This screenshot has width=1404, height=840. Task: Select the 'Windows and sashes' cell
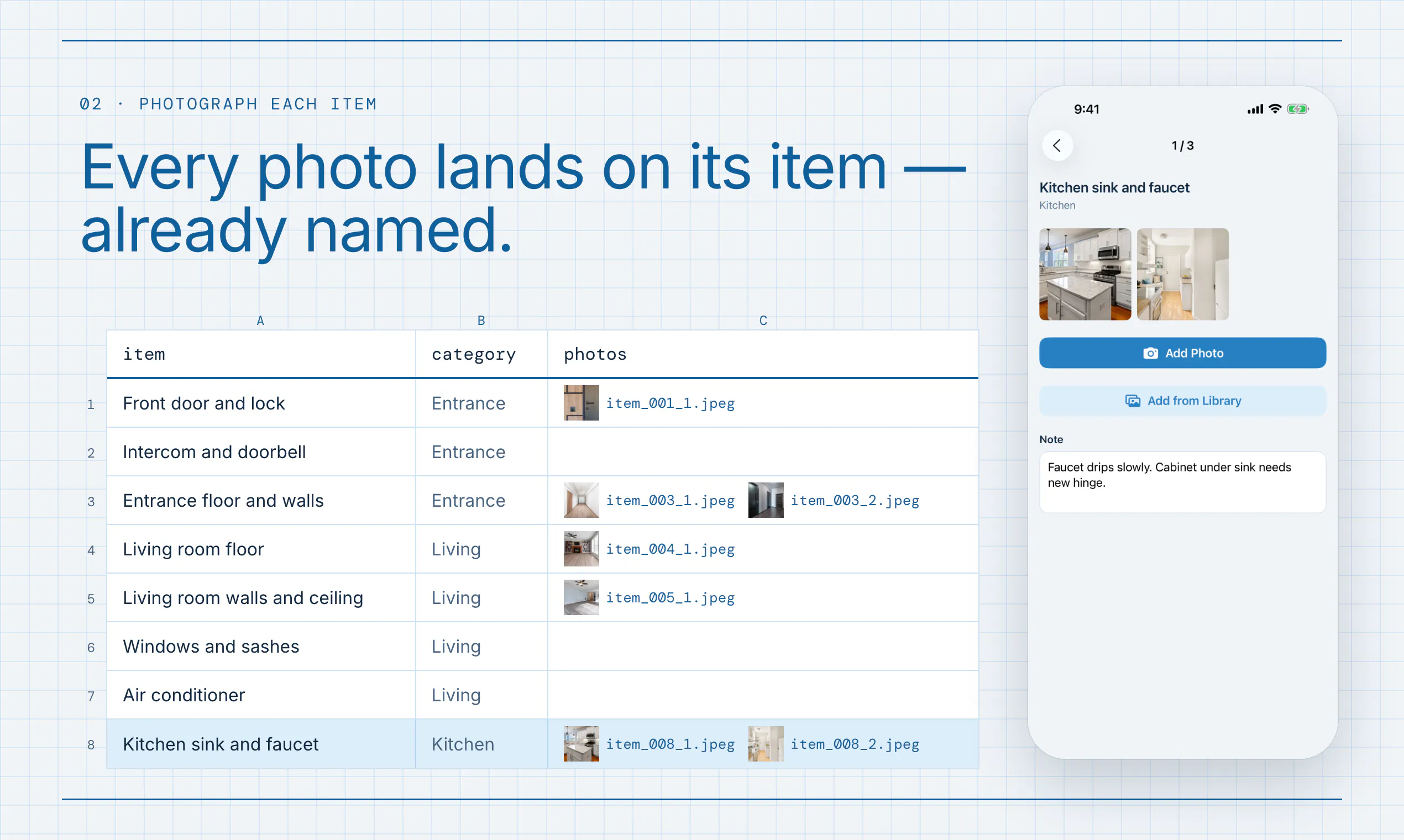(x=261, y=647)
